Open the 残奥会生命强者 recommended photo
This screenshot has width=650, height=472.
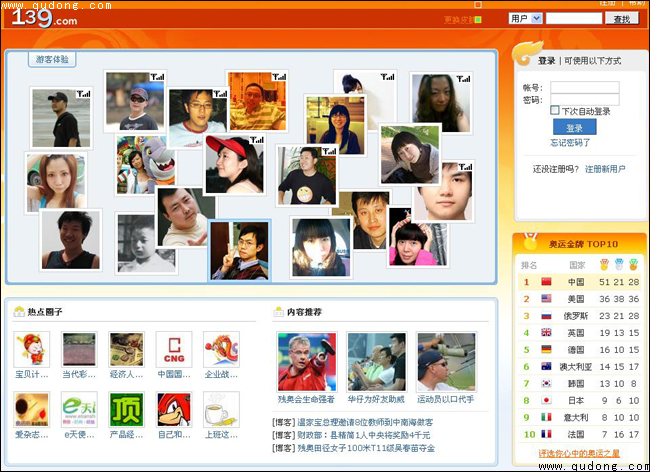(x=307, y=361)
